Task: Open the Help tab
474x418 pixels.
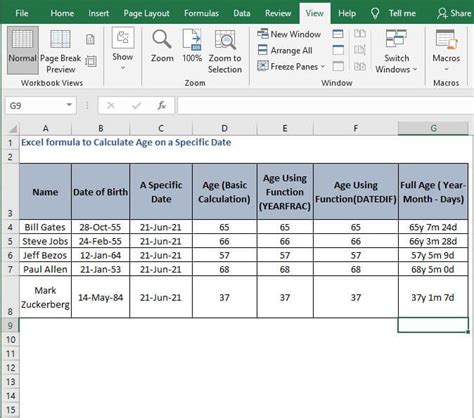Action: (347, 13)
